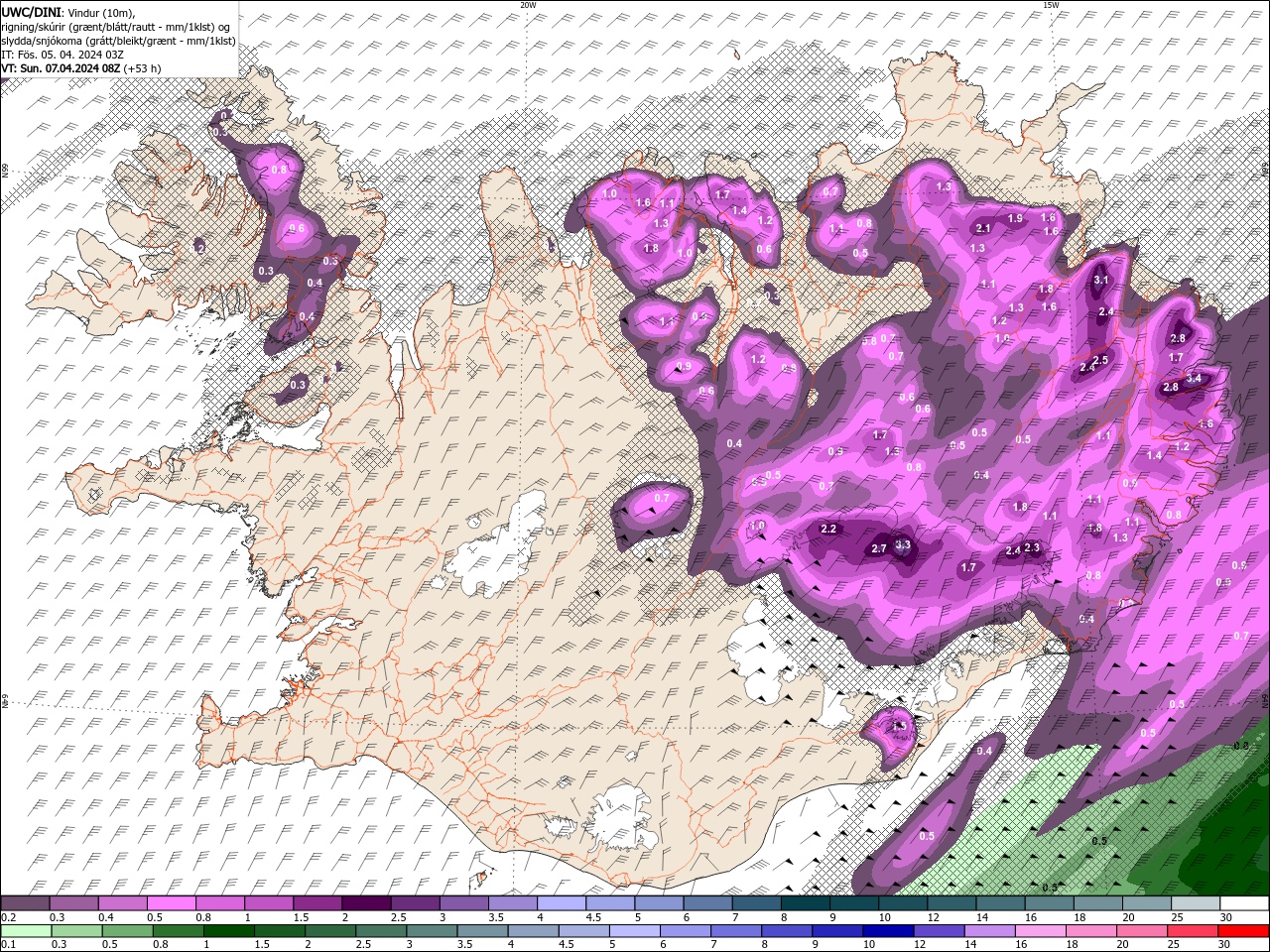The height and width of the screenshot is (952, 1270).
Task: Select the 3.1 snowfall value on map
Action: coord(1101,281)
